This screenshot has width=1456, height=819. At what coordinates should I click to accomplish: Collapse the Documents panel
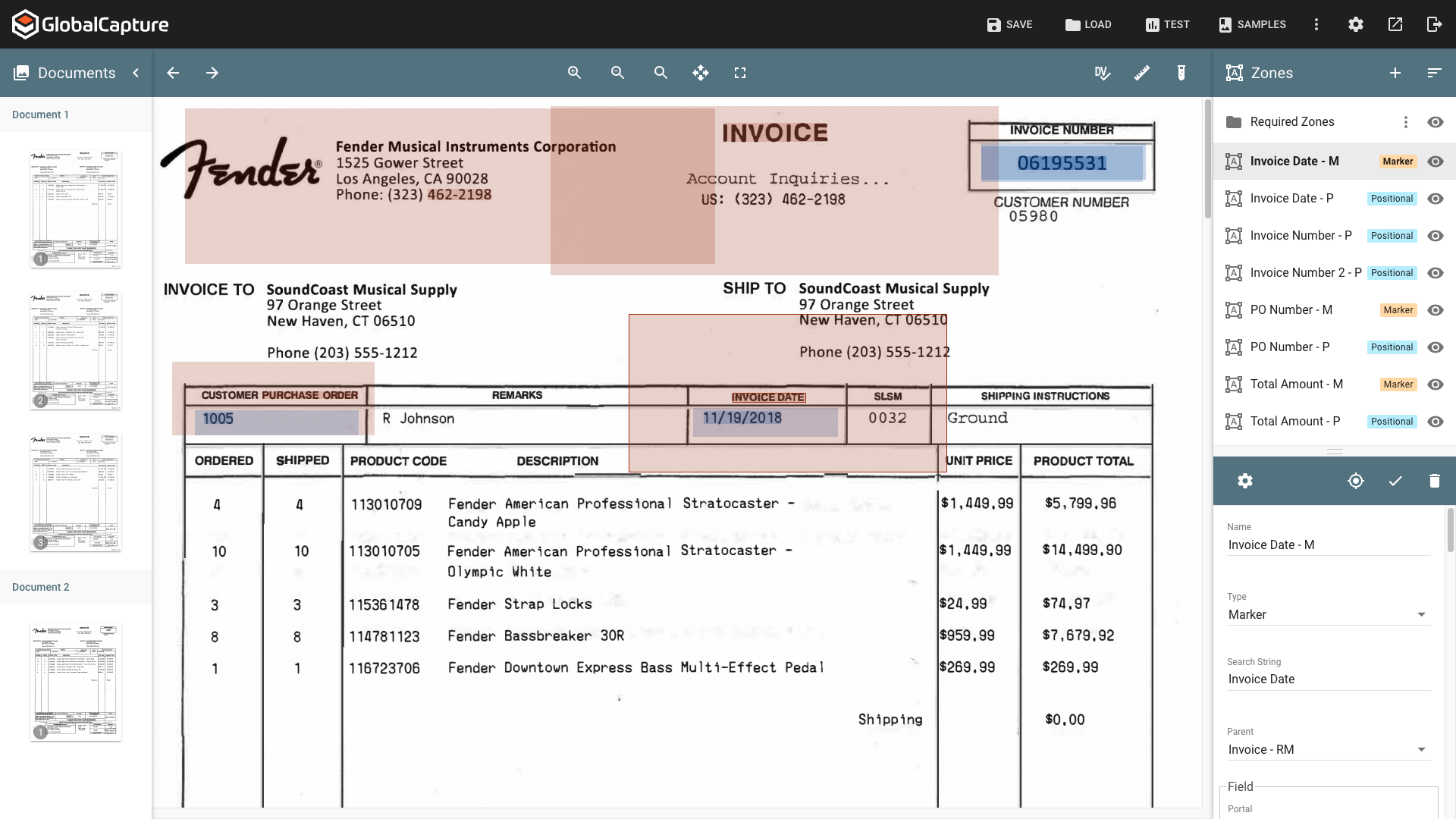point(136,73)
